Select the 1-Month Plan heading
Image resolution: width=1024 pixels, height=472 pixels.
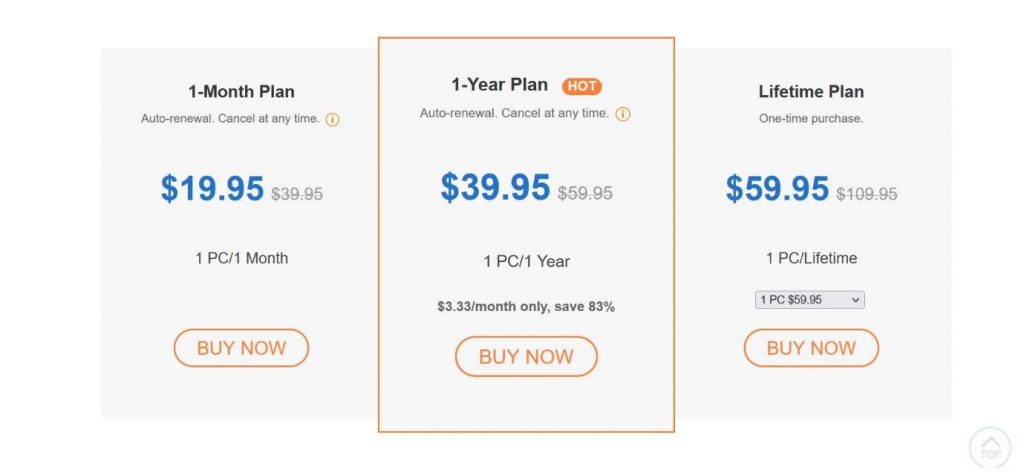click(x=241, y=91)
